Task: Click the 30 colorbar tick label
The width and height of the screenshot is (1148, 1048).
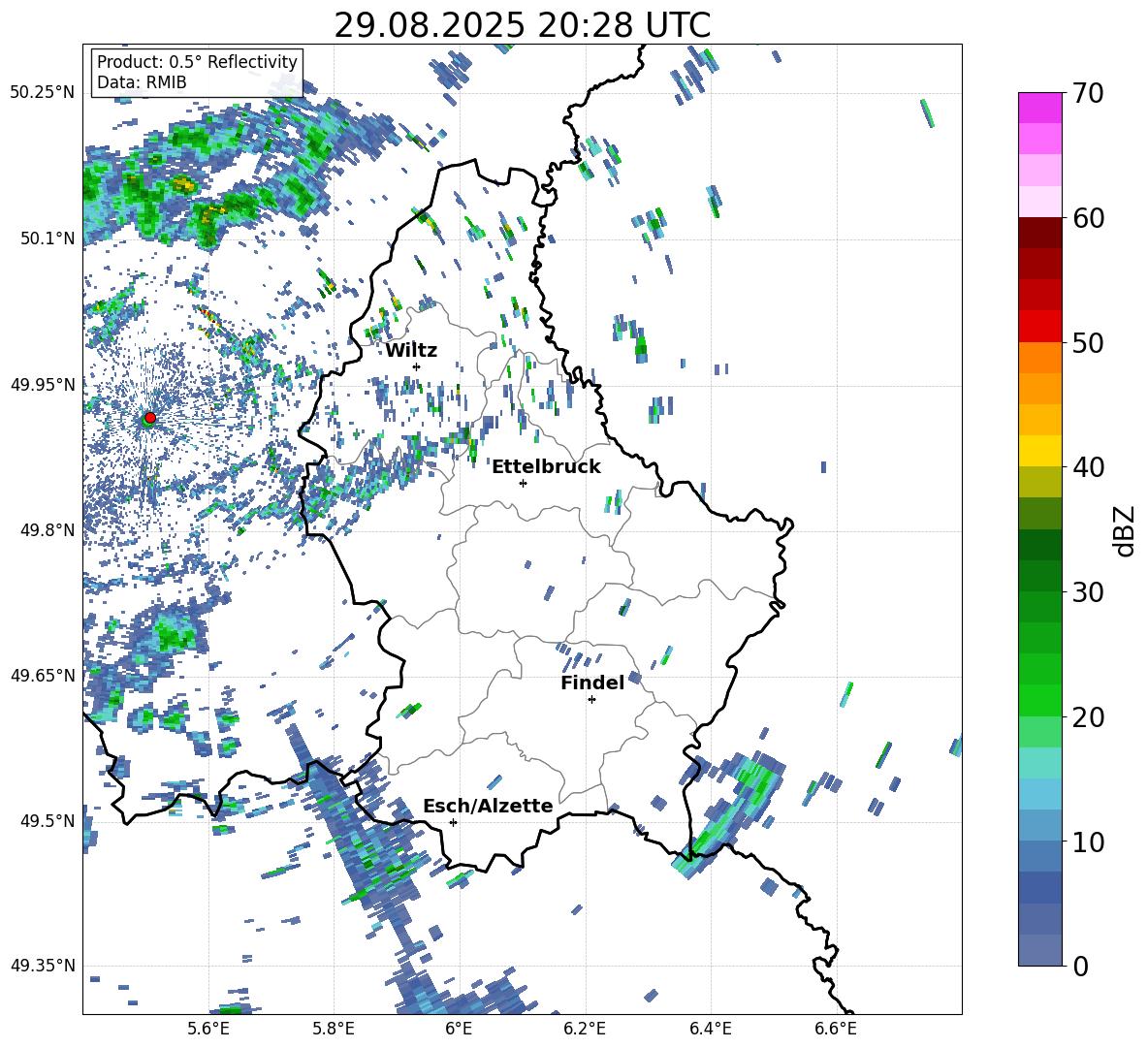Action: point(1088,592)
